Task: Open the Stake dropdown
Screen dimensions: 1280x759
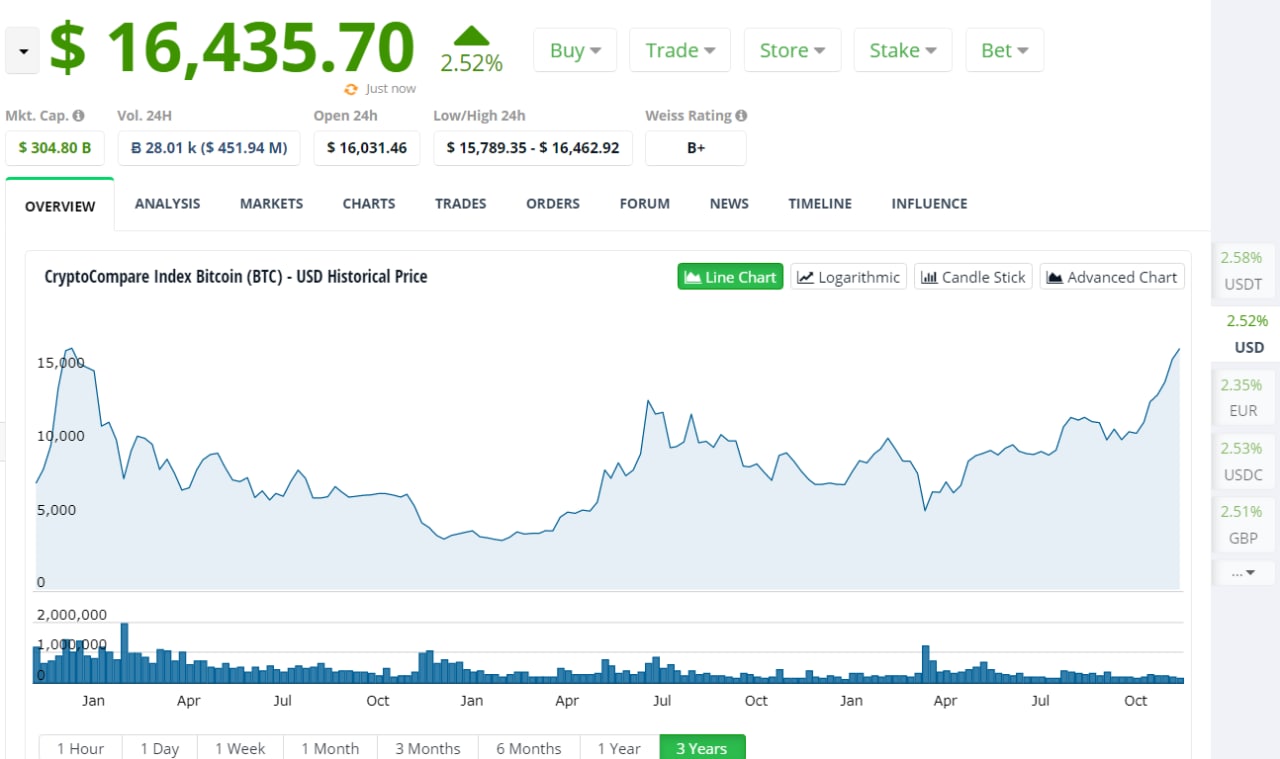Action: tap(903, 50)
